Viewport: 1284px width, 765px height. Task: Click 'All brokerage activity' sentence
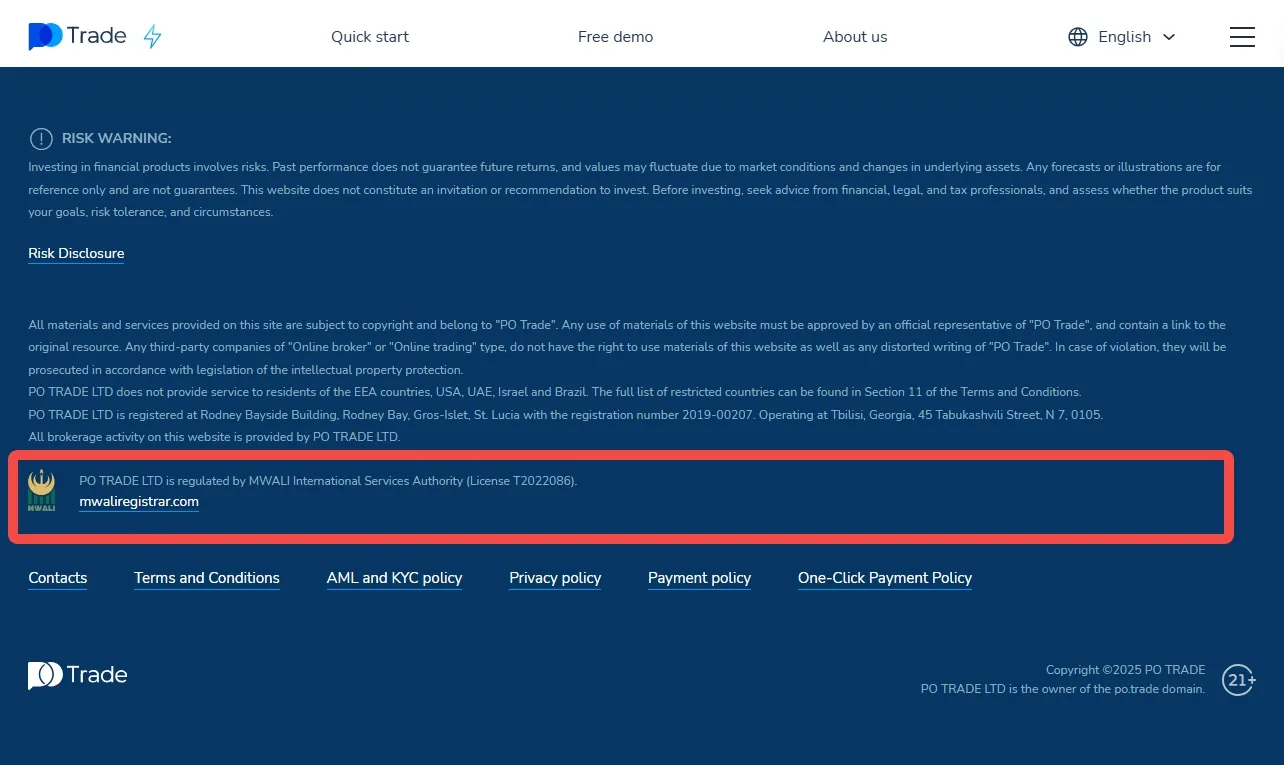tap(214, 437)
